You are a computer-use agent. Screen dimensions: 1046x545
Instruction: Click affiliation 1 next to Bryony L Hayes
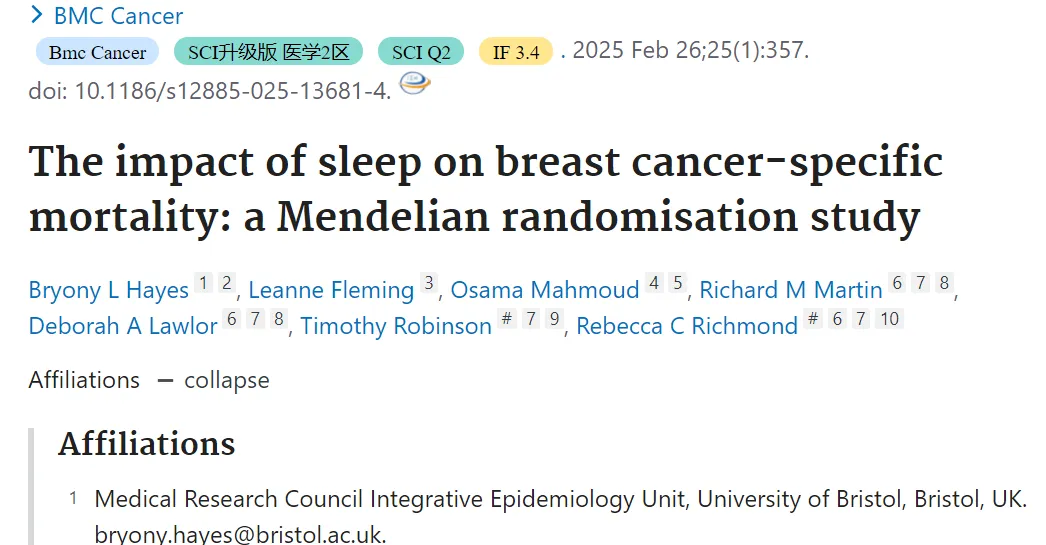pyautogui.click(x=203, y=283)
